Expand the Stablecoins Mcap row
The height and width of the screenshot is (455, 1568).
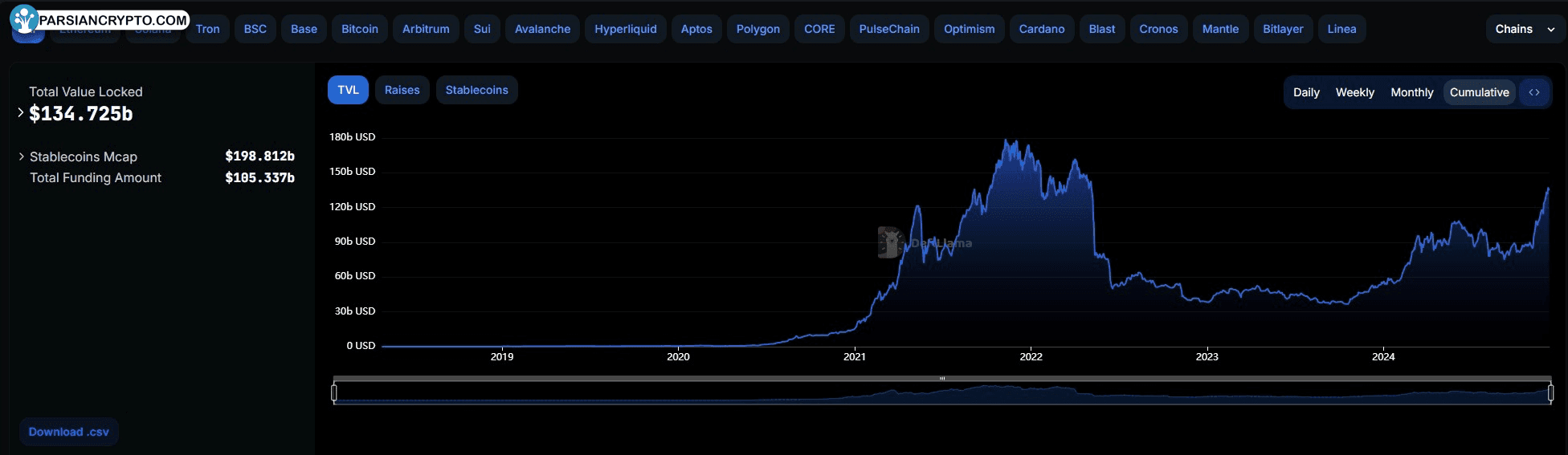pyautogui.click(x=22, y=156)
